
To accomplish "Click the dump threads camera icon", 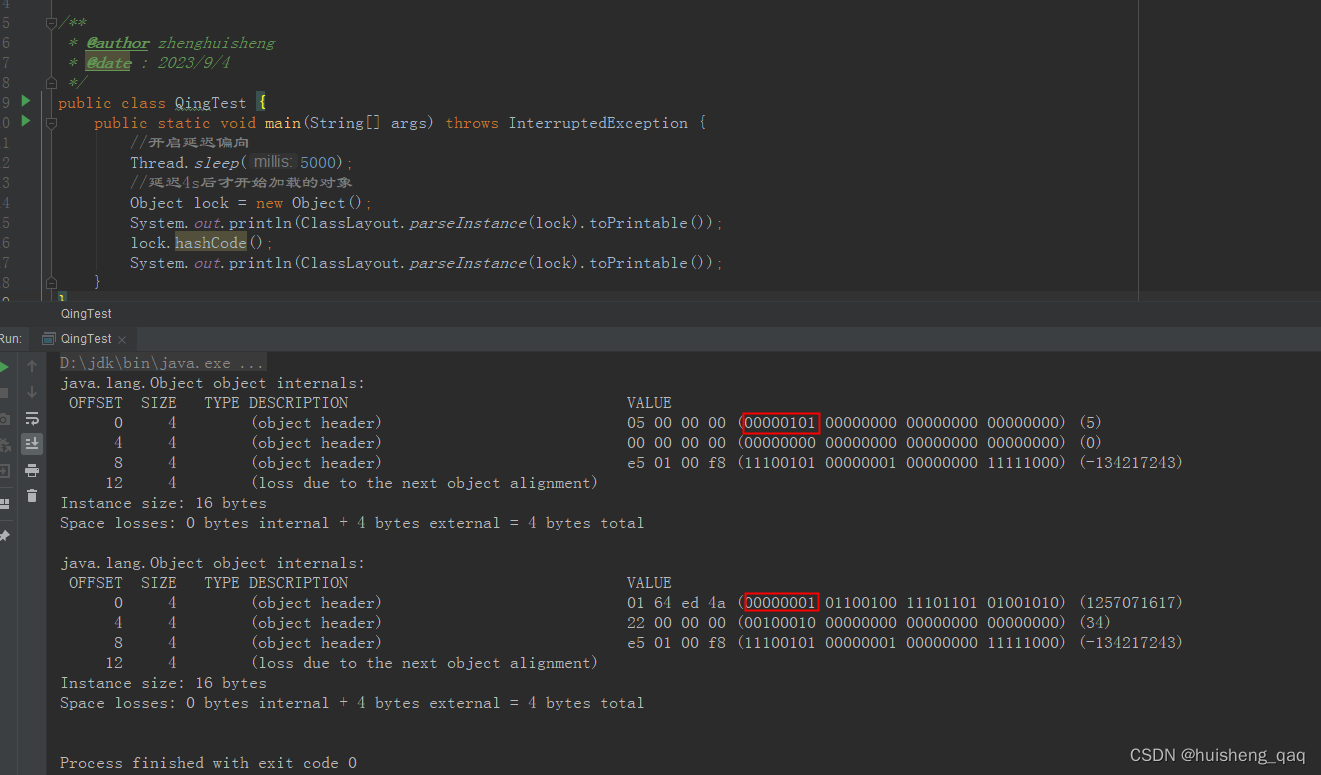I will click(x=4, y=419).
